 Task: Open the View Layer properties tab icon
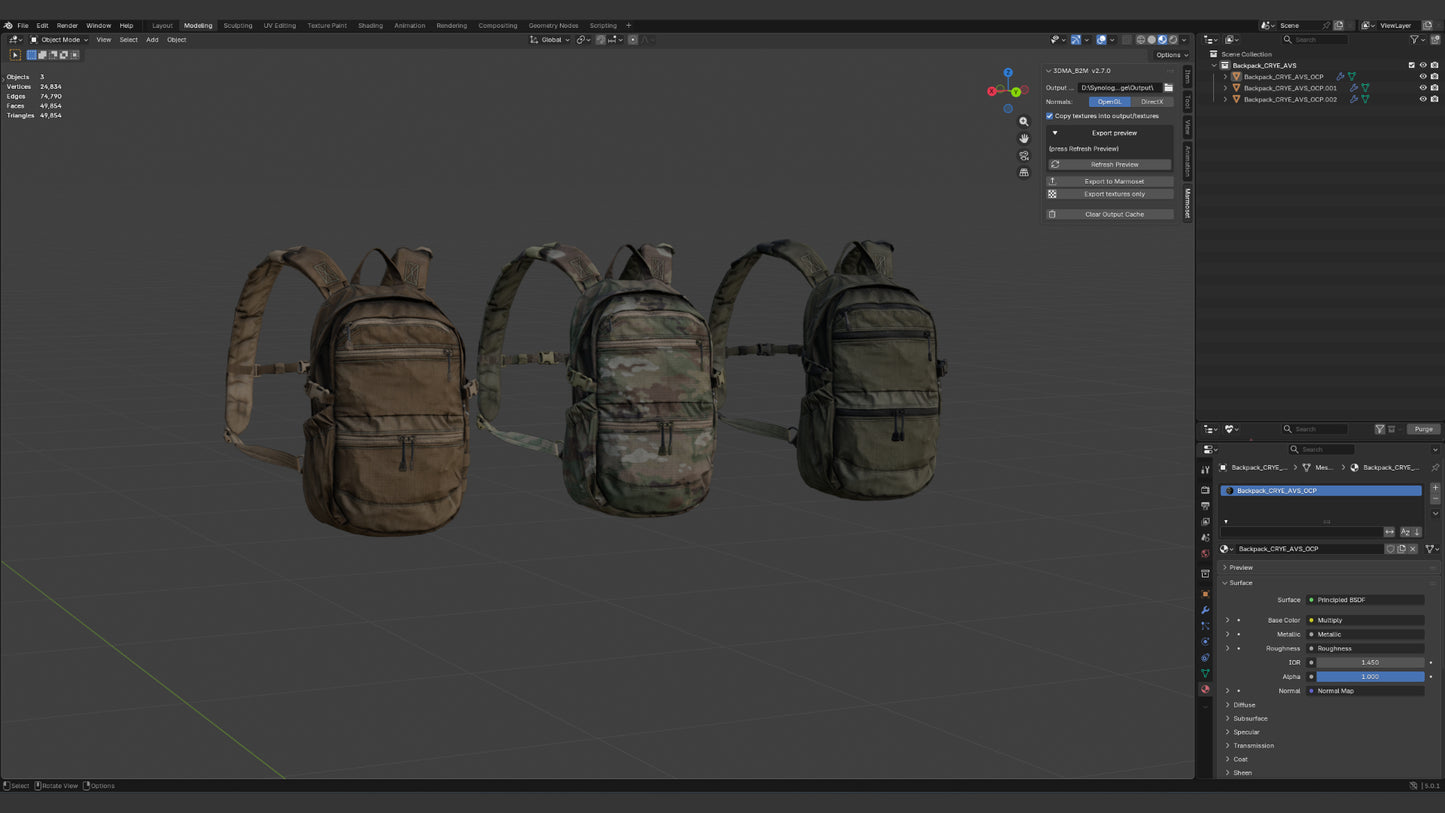[1205, 522]
